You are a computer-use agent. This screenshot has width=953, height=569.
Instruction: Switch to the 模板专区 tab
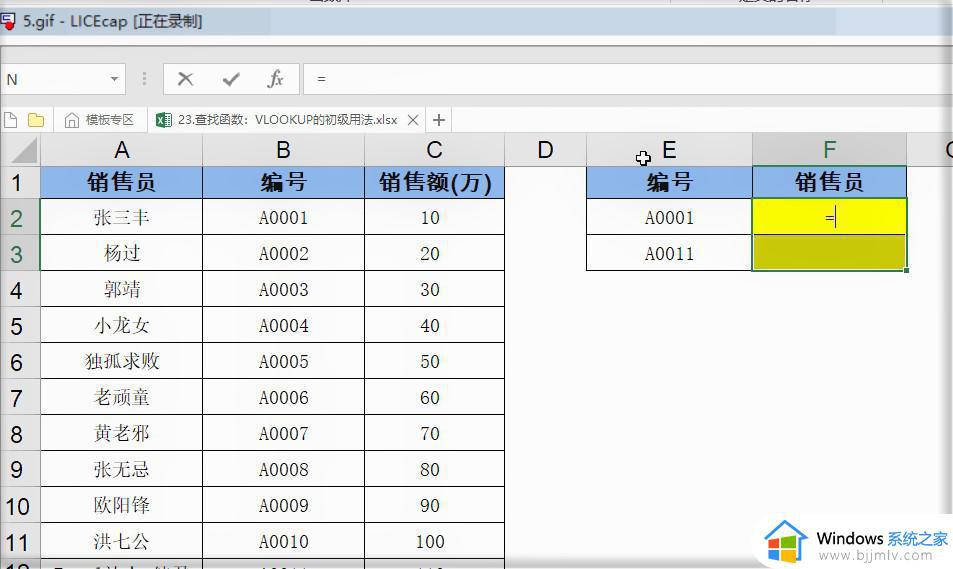[99, 120]
